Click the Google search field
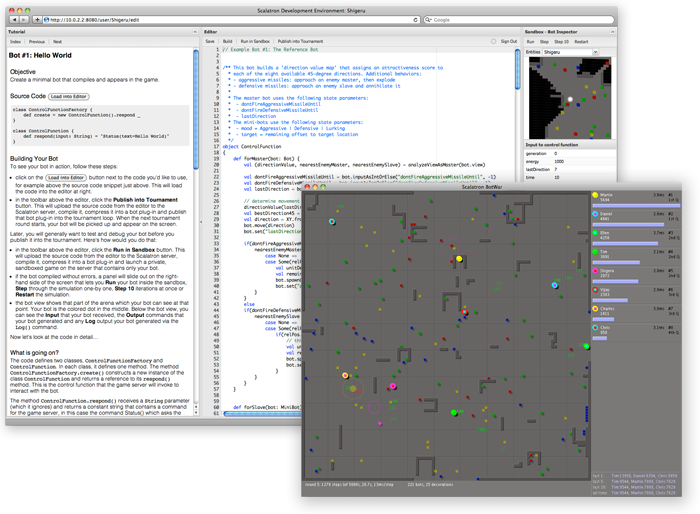This screenshot has width=700, height=514. tap(518, 20)
